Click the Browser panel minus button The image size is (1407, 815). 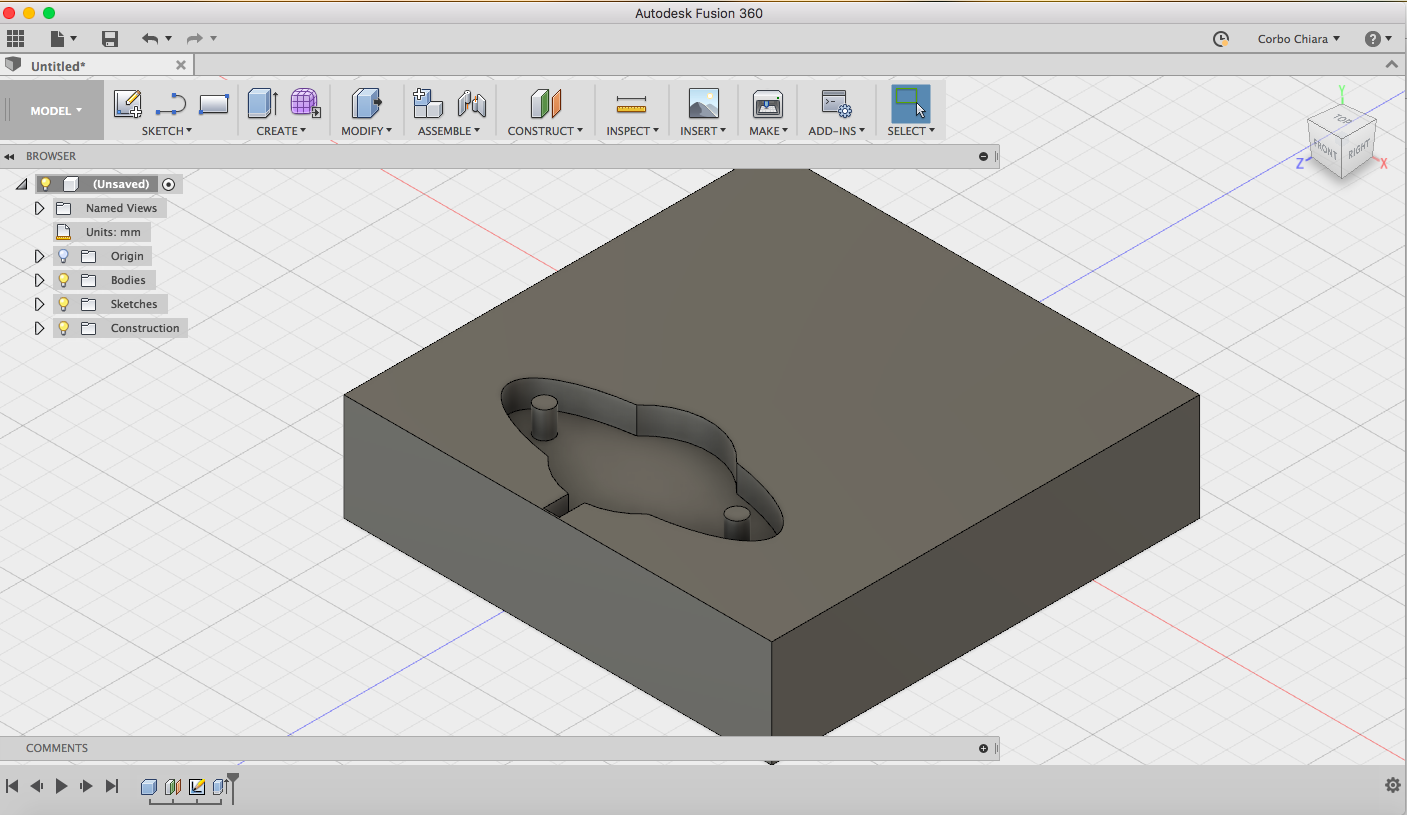tap(983, 157)
